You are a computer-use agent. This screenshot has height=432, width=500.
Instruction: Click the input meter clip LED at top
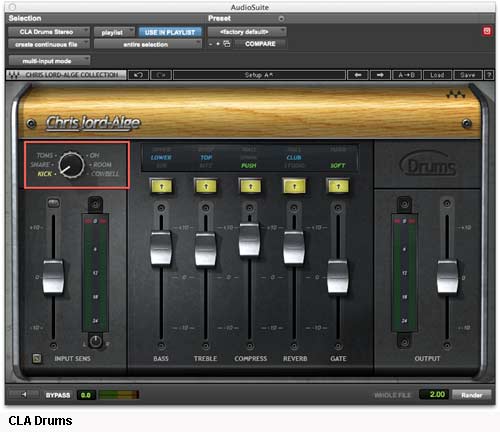(95, 221)
